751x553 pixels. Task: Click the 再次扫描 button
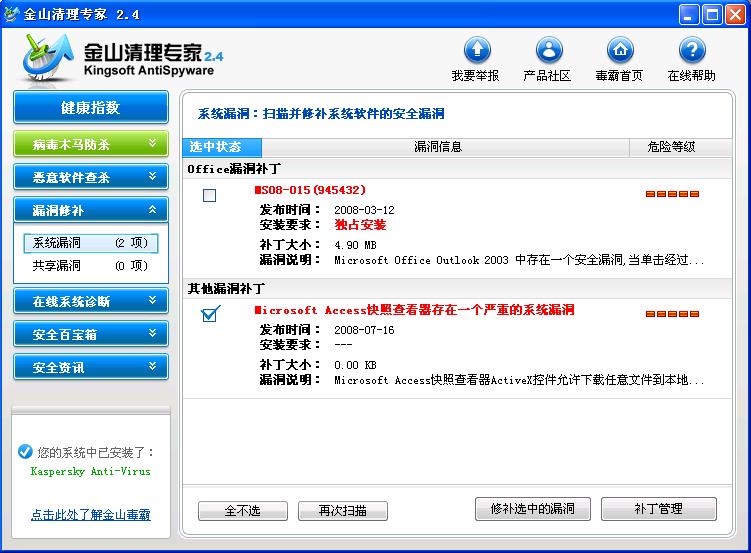[343, 511]
